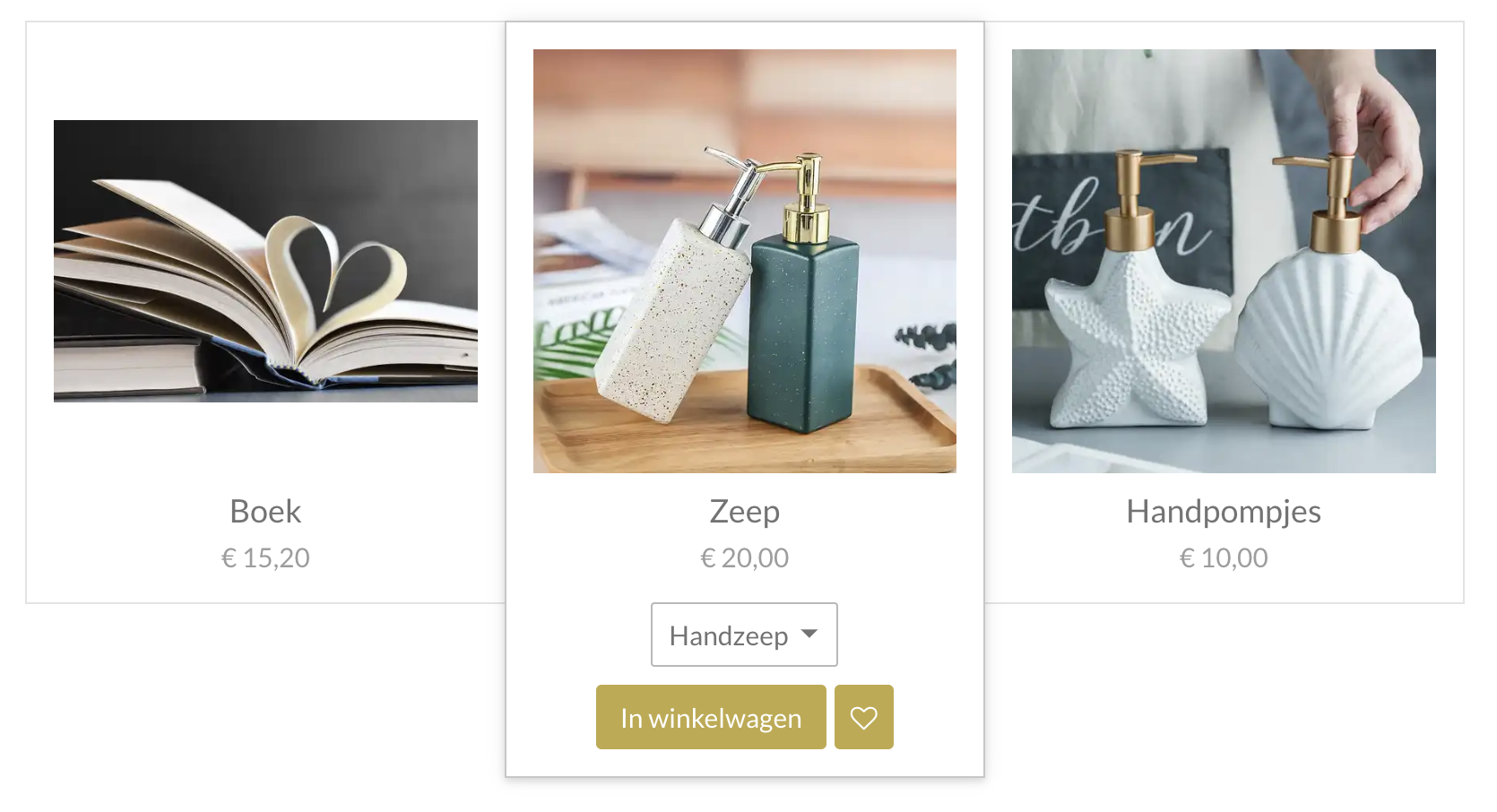Open the Zeep product title link
The height and width of the screenshot is (812, 1497).
coord(745,511)
